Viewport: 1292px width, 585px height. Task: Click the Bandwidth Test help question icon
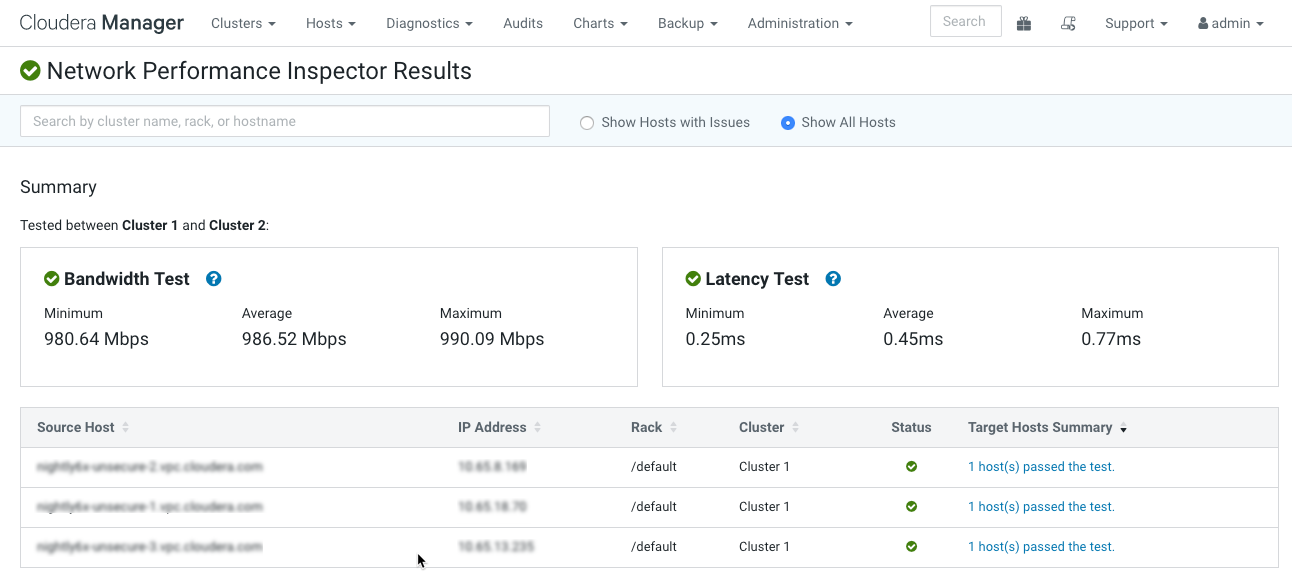[x=213, y=279]
